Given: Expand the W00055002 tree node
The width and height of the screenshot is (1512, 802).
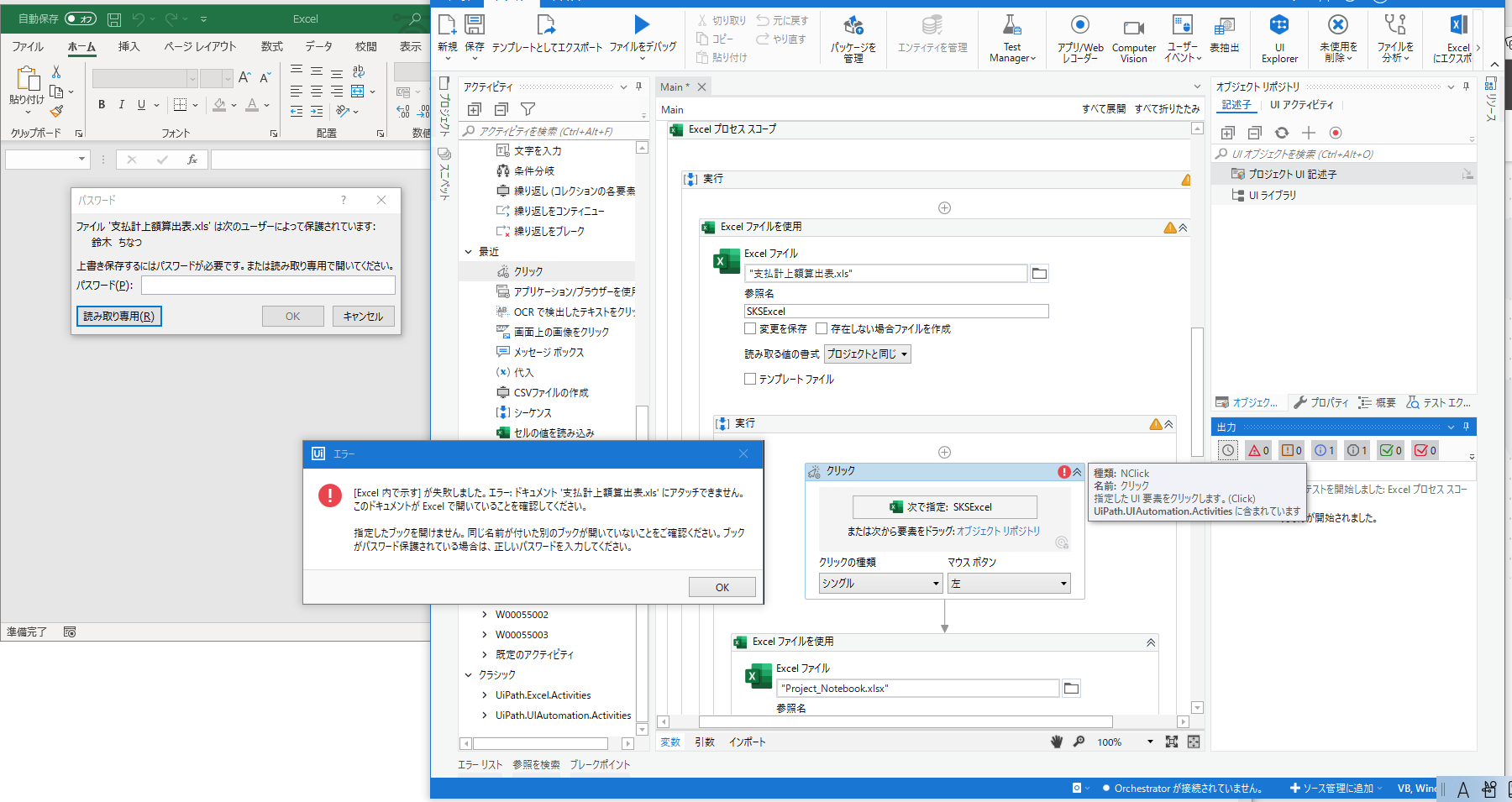Looking at the screenshot, I should (484, 615).
